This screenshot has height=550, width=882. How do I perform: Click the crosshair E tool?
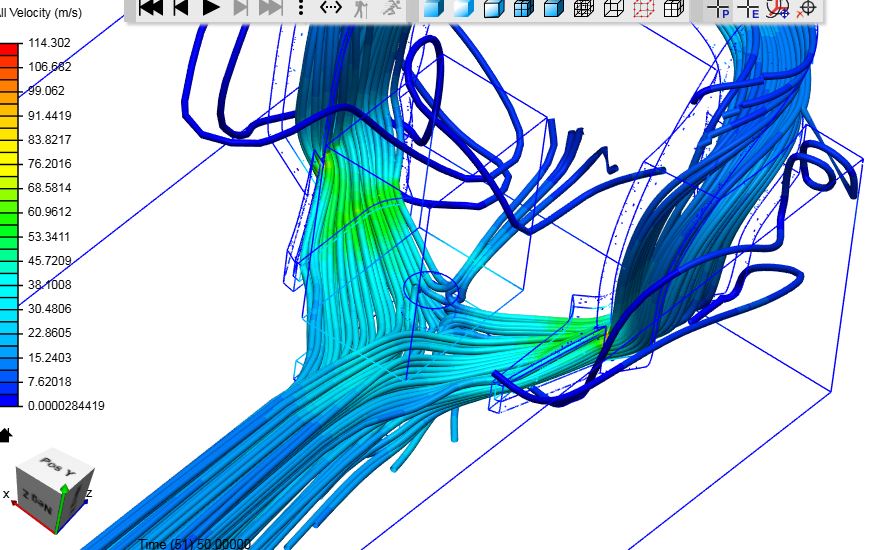click(749, 8)
